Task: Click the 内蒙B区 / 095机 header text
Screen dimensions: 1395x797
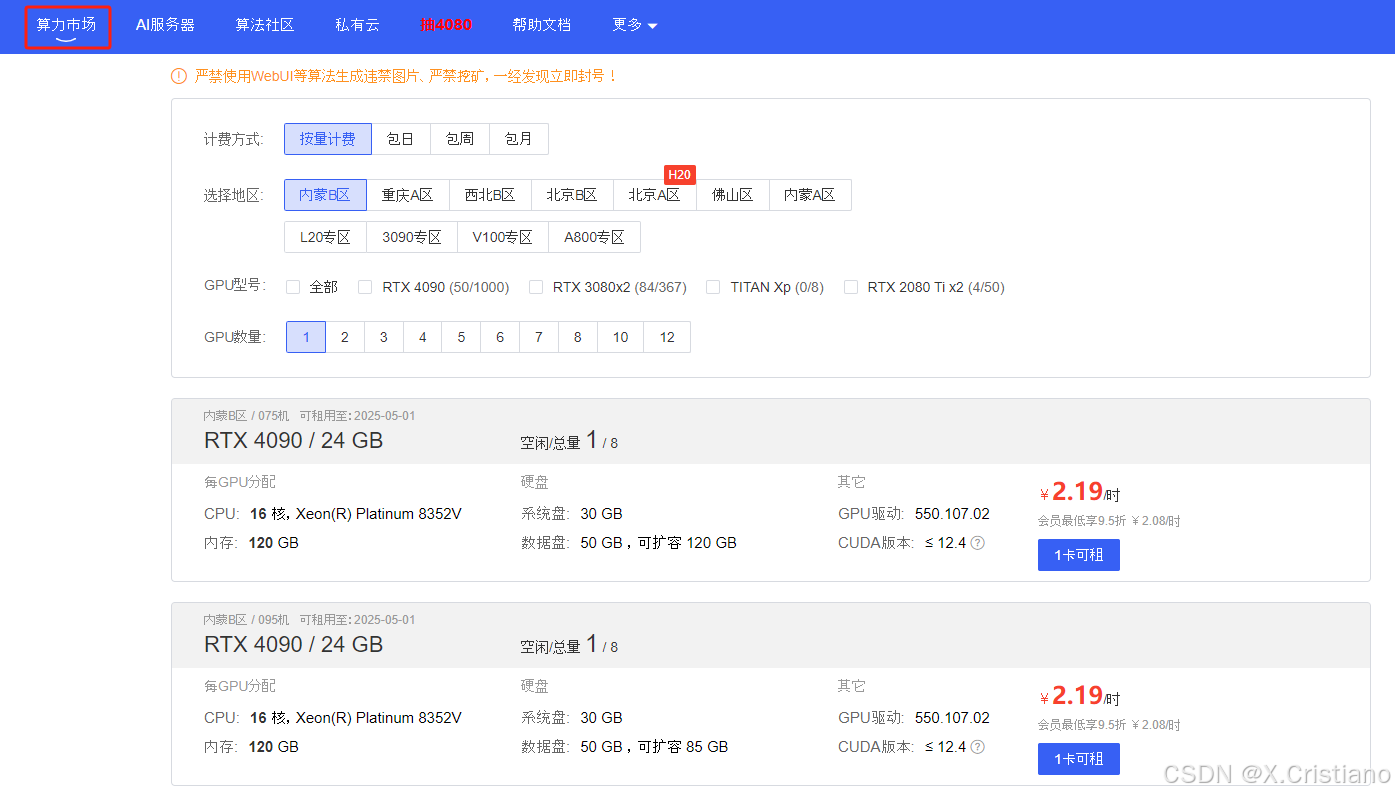Action: (x=246, y=620)
